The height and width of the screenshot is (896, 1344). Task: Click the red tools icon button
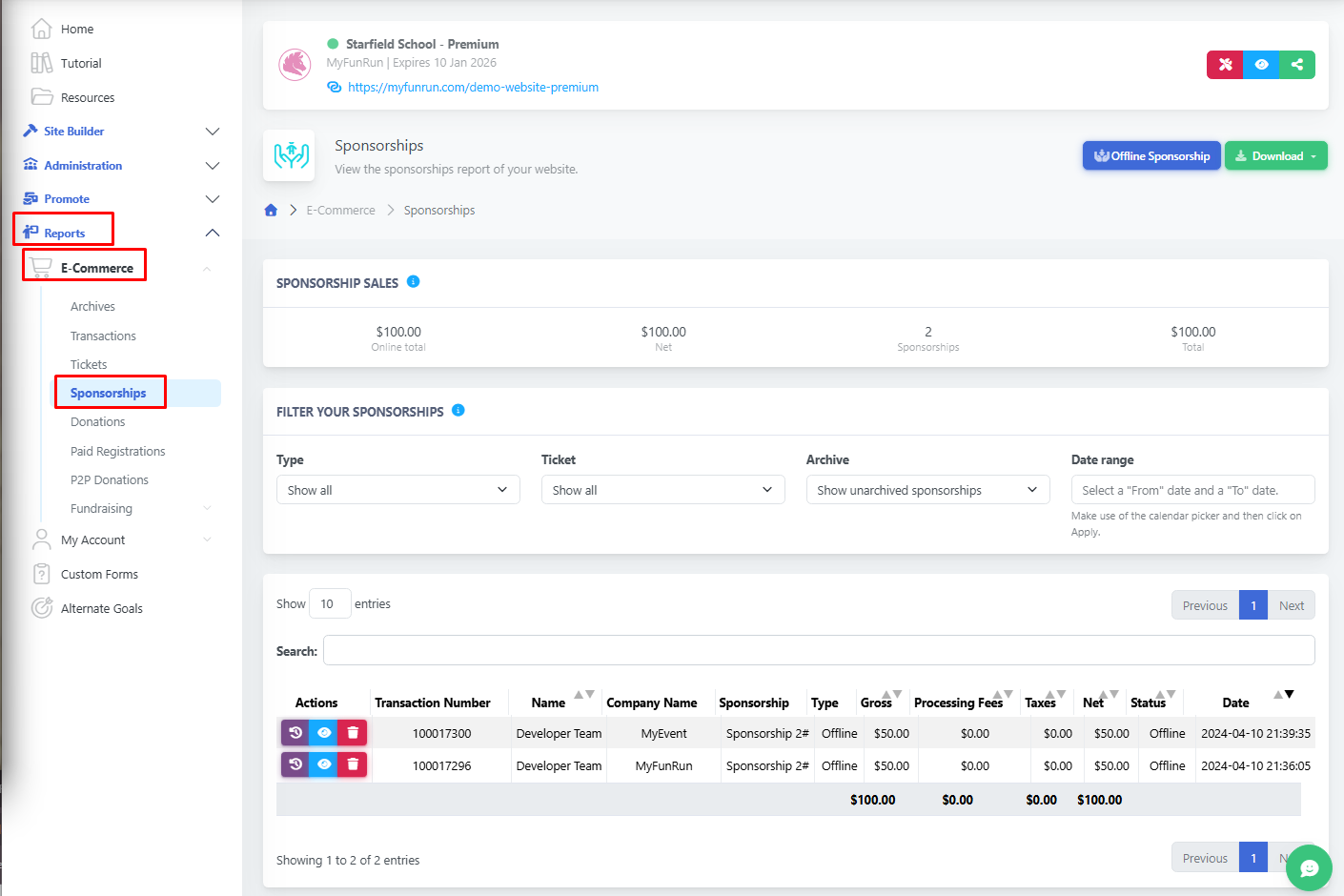pos(1225,65)
